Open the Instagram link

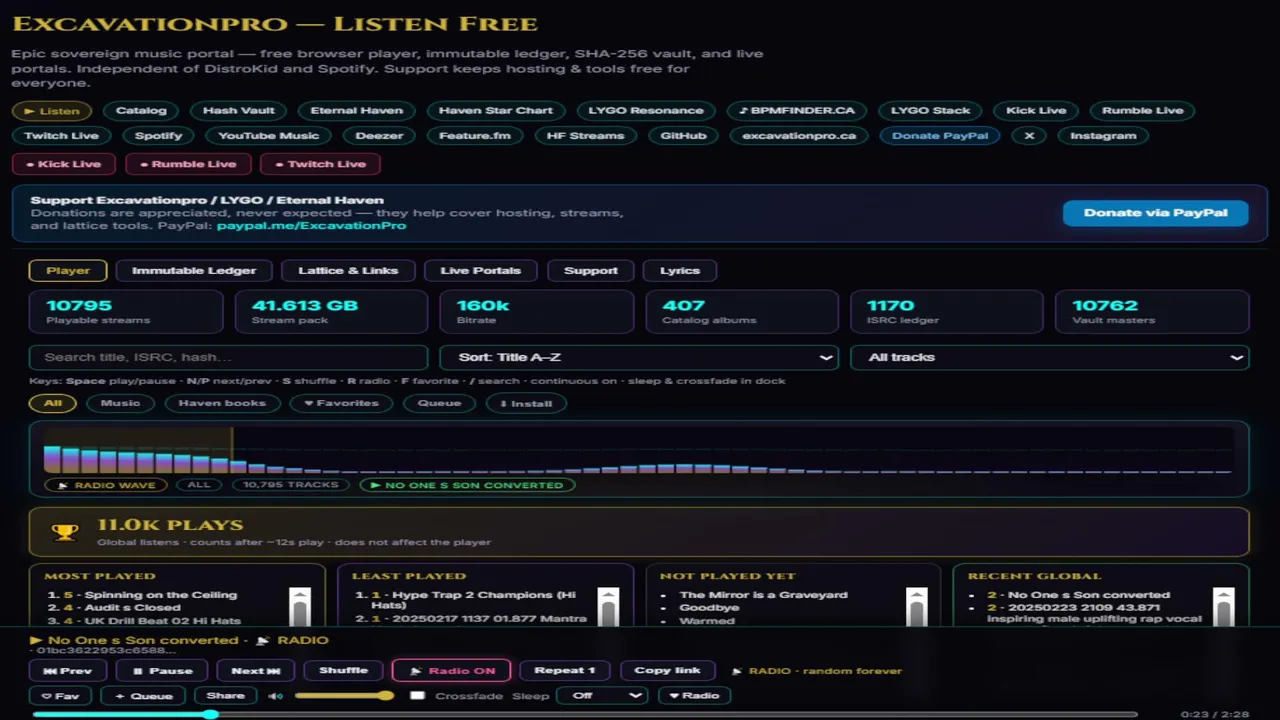[1103, 136]
